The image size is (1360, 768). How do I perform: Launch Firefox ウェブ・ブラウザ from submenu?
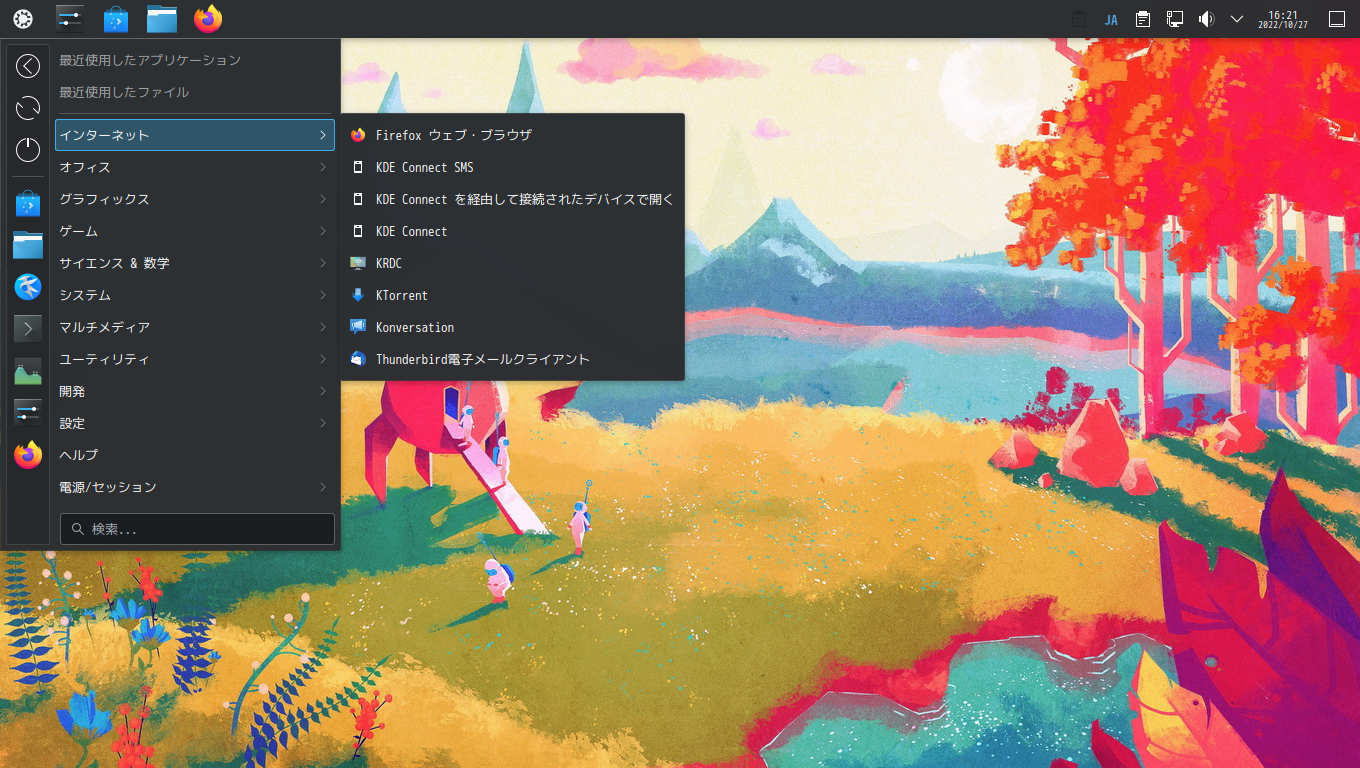[512, 135]
